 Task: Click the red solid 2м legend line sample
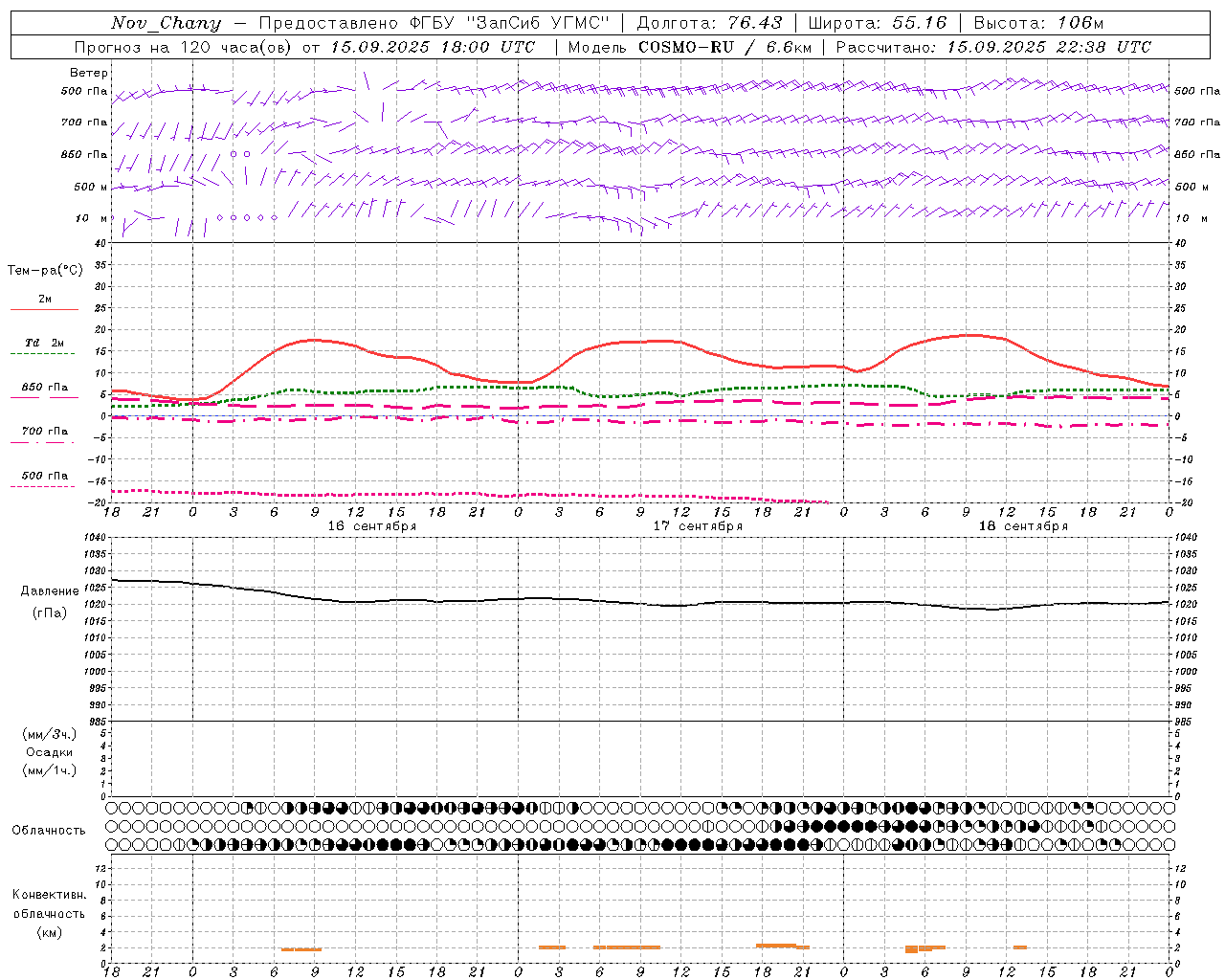(44, 310)
